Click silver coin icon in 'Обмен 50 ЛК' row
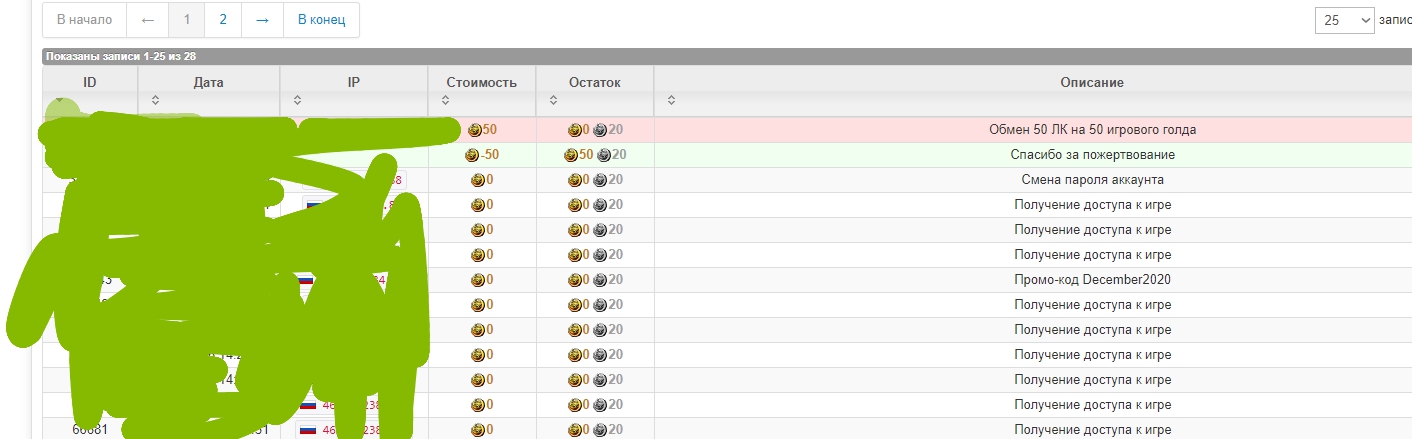 pyautogui.click(x=601, y=130)
